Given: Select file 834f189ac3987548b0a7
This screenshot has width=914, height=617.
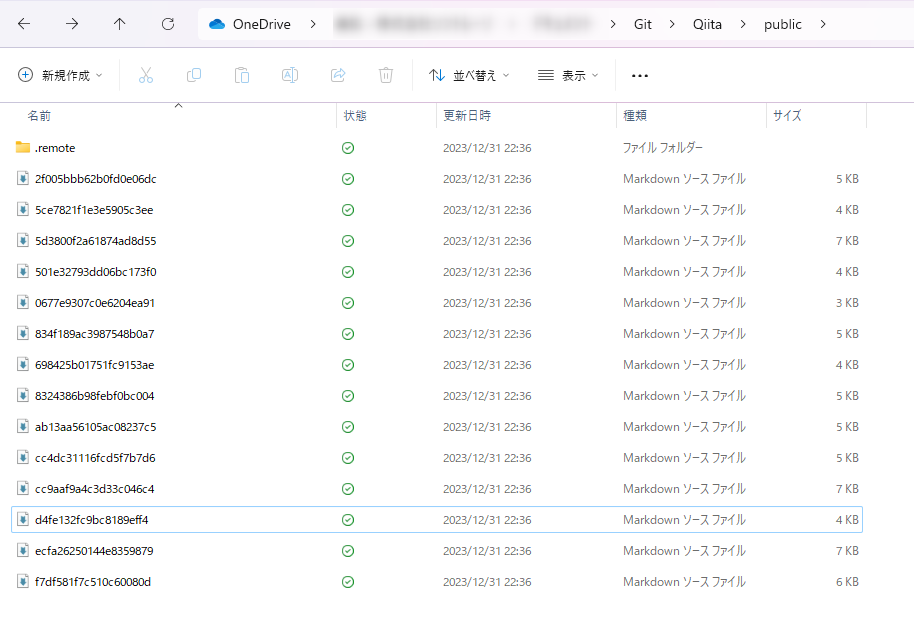Looking at the screenshot, I should pyautogui.click(x=94, y=334).
